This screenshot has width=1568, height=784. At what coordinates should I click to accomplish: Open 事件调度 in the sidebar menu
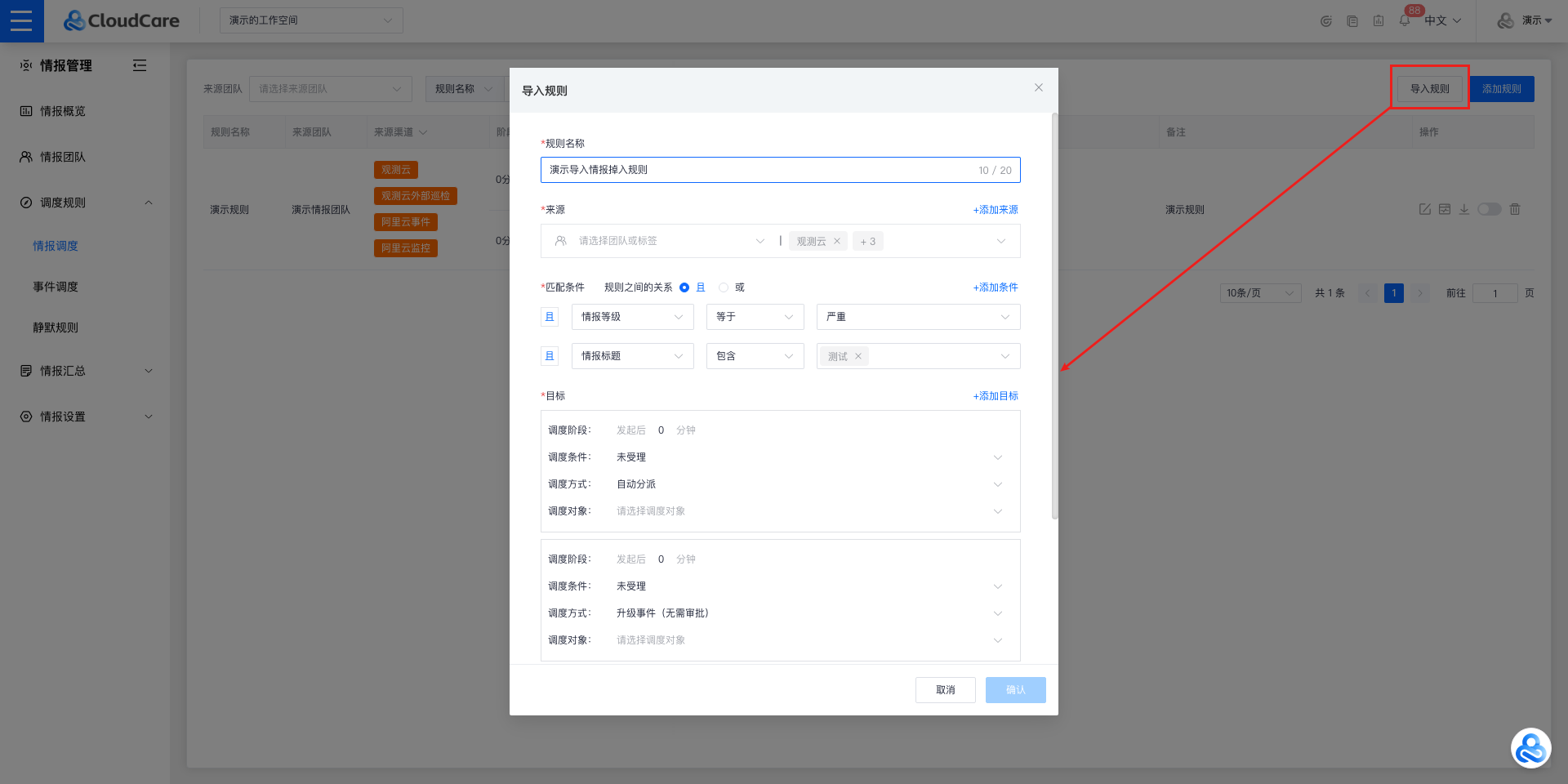(56, 287)
